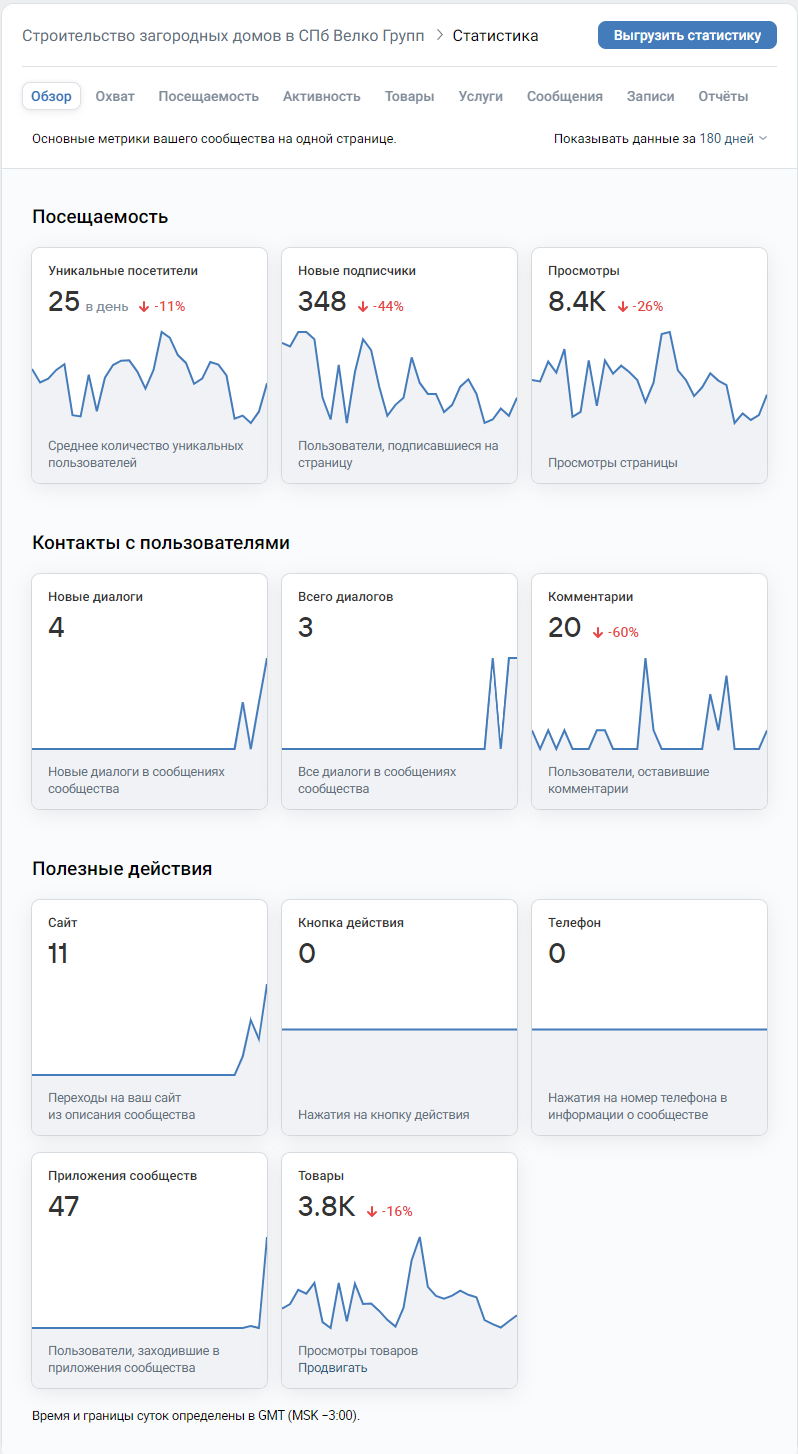The height and width of the screenshot is (1454, 798).
Task: Click the Просмотры card chart
Action: [x=649, y=380]
